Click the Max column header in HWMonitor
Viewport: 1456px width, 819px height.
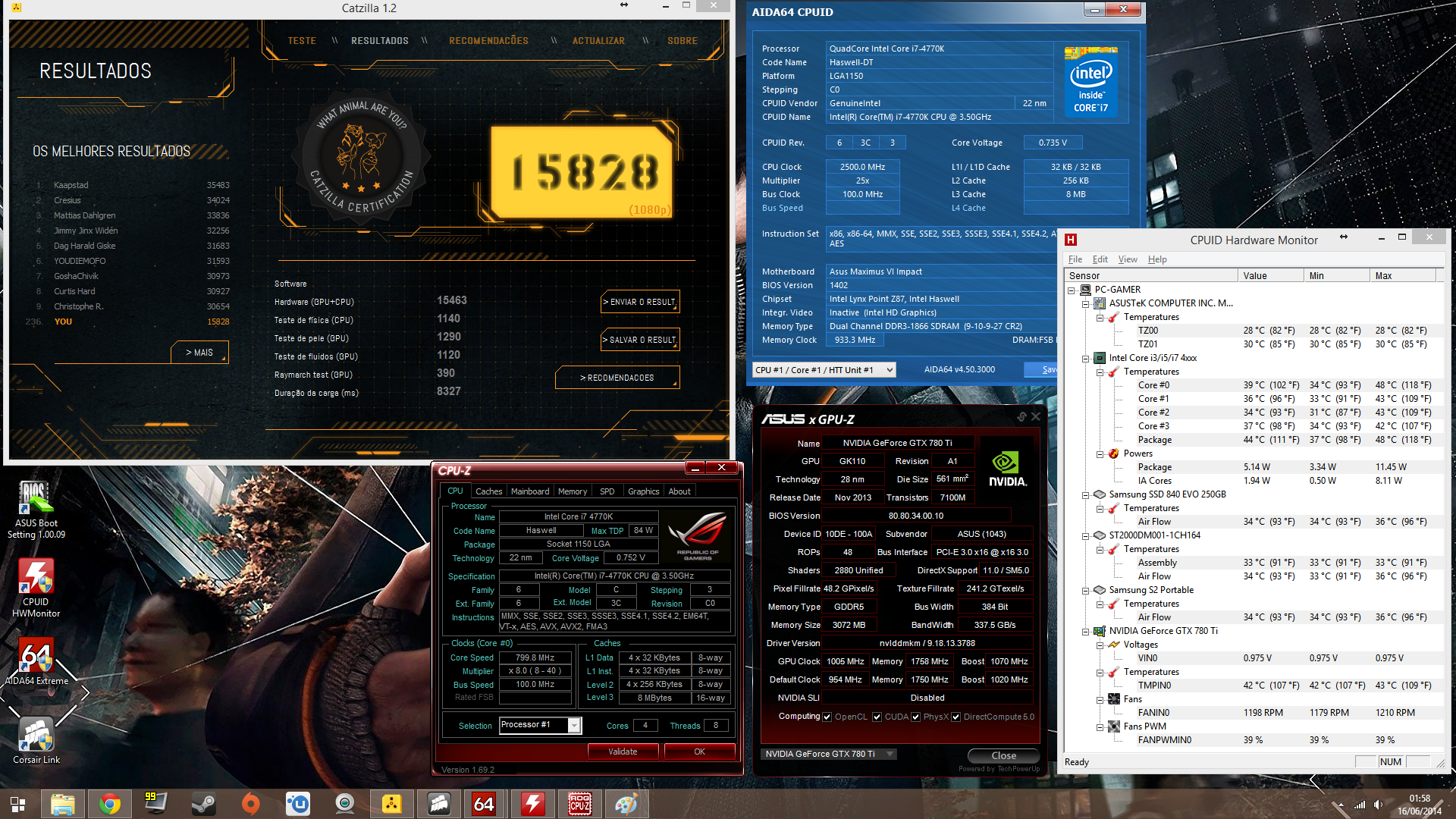tap(1403, 276)
